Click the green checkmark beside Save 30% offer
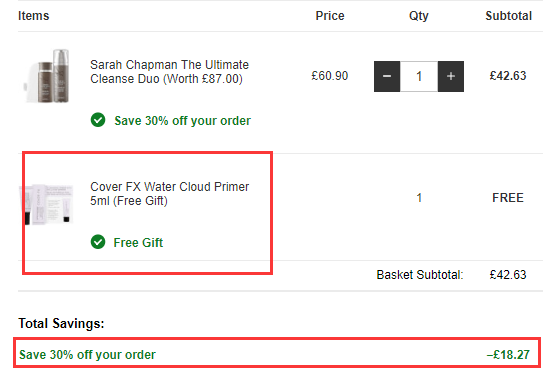This screenshot has height=376, width=543. (x=98, y=120)
